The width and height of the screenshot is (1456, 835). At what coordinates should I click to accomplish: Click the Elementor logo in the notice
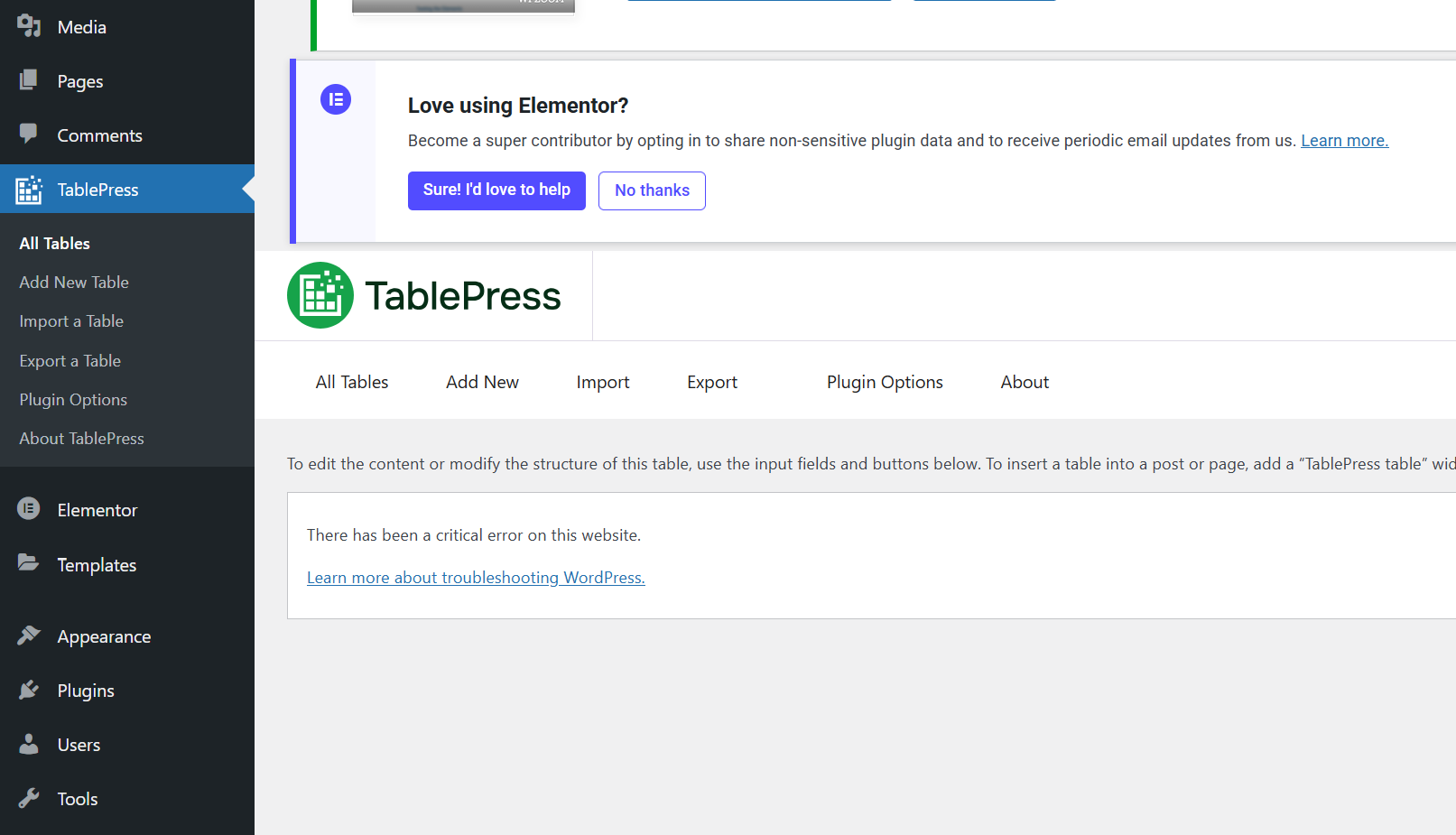336,99
